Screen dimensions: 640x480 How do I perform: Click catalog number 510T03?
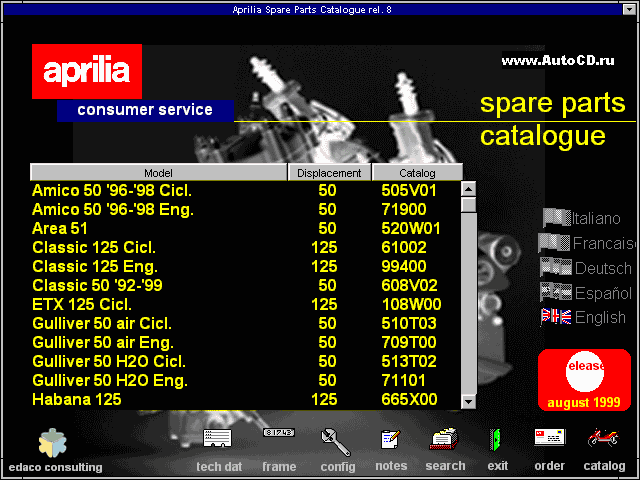coord(409,324)
